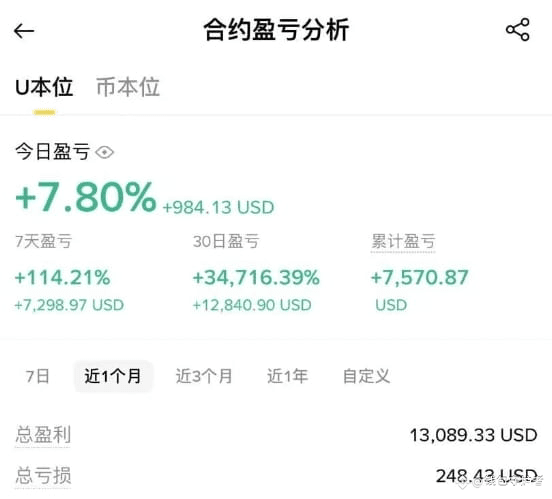Tap the 13,089.33 USD total profit amount
Image resolution: width=552 pixels, height=499 pixels.
[473, 435]
